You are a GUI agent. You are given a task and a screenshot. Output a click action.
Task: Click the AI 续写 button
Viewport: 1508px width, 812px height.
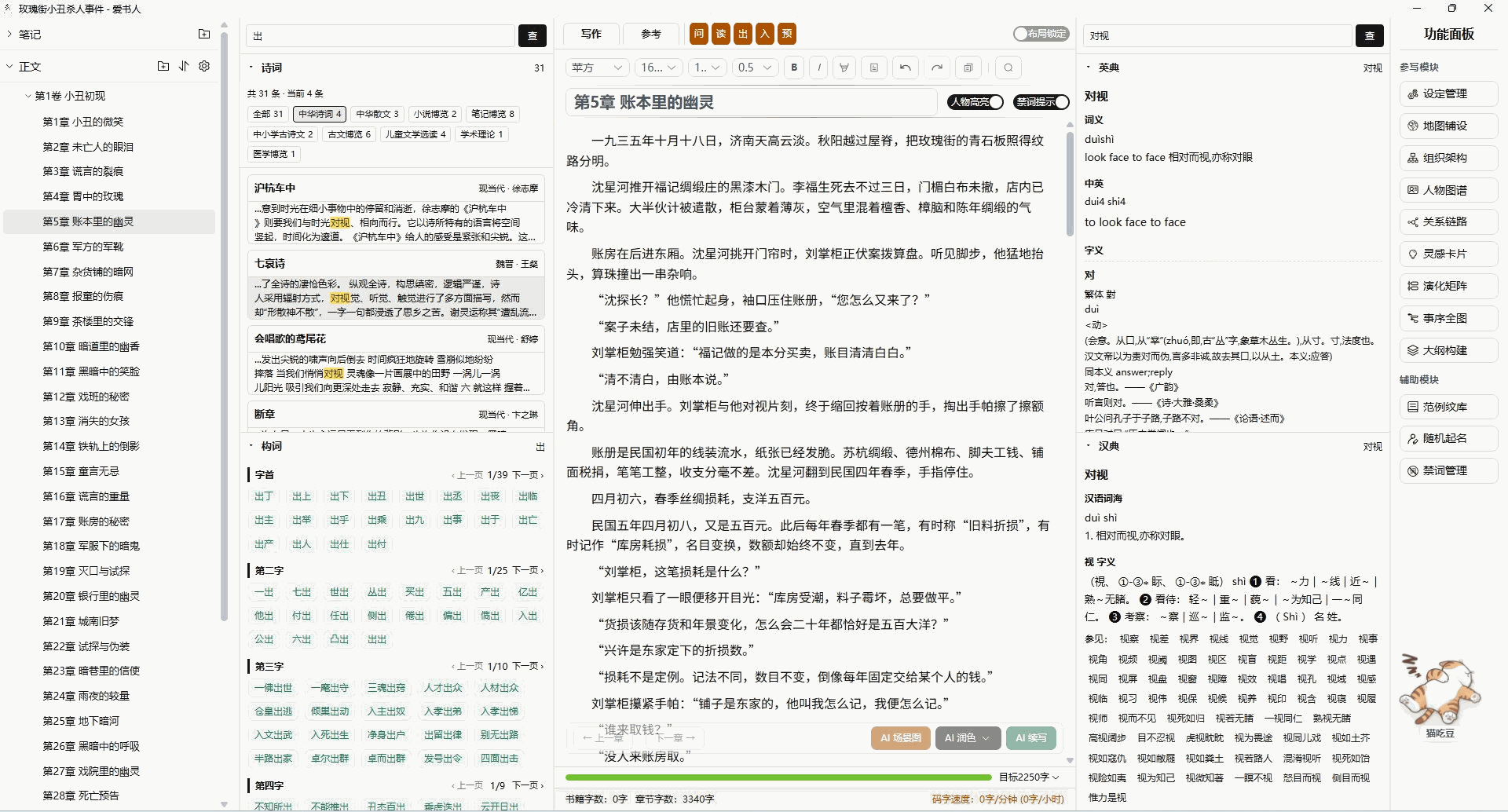1030,738
